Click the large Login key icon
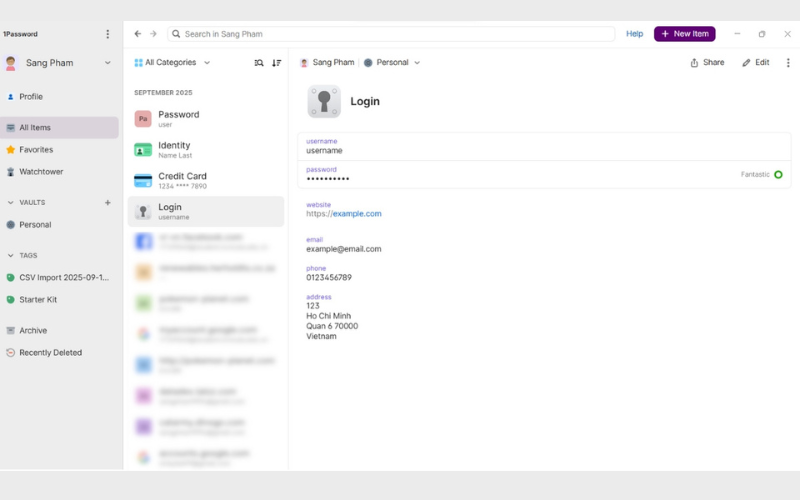The image size is (800, 500). 324,101
